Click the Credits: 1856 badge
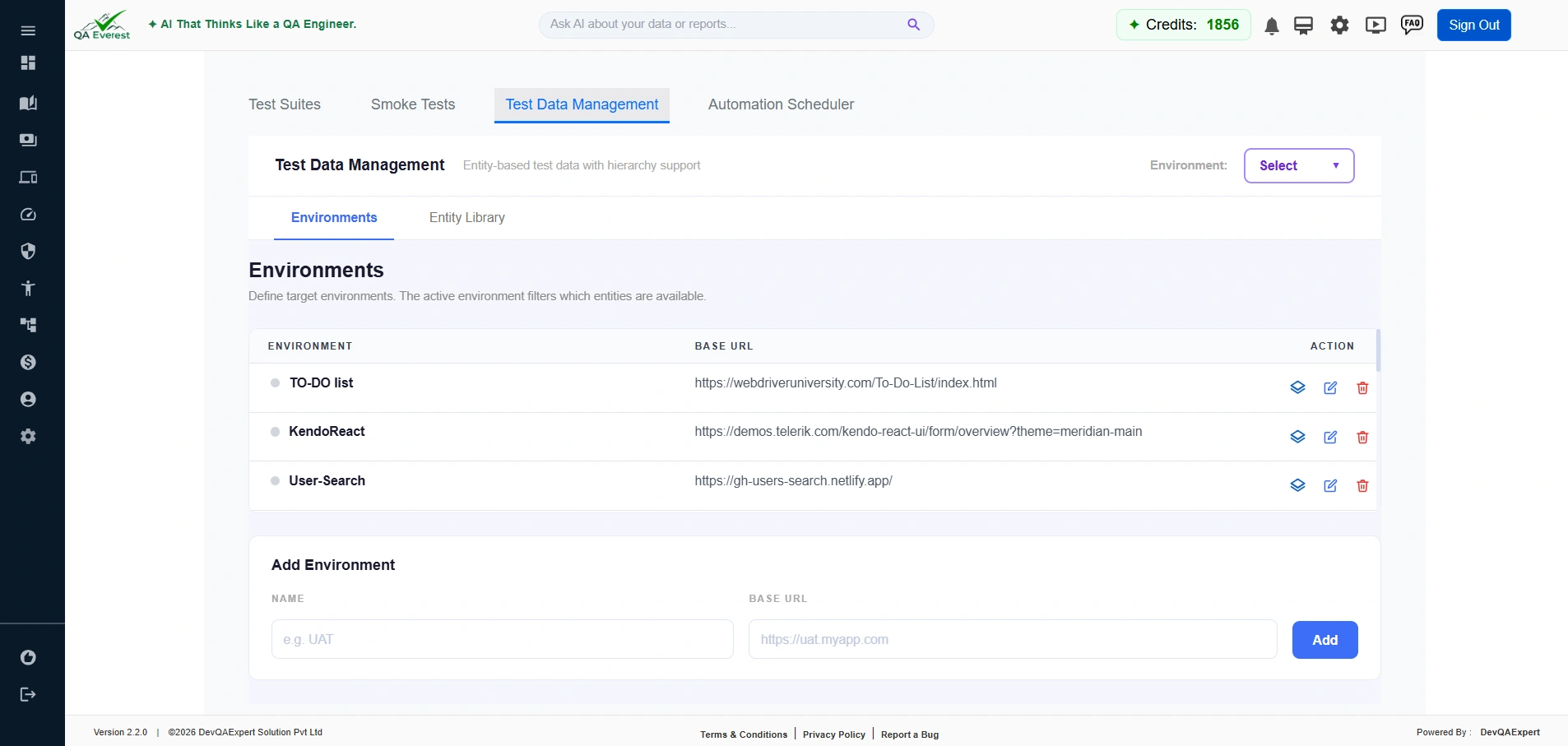Screen dimensions: 1568x746 click(1183, 25)
